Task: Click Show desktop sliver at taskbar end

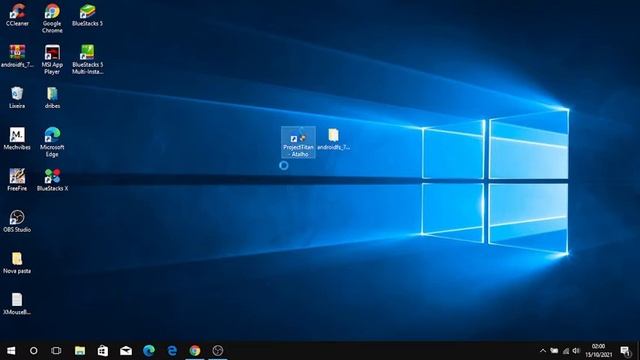Action: 638,351
